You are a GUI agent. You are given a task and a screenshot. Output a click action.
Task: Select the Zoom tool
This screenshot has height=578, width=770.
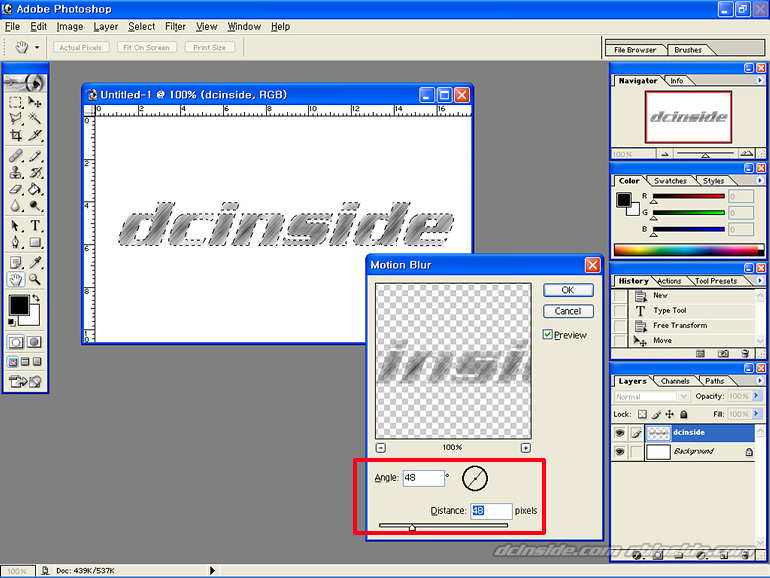(34, 279)
